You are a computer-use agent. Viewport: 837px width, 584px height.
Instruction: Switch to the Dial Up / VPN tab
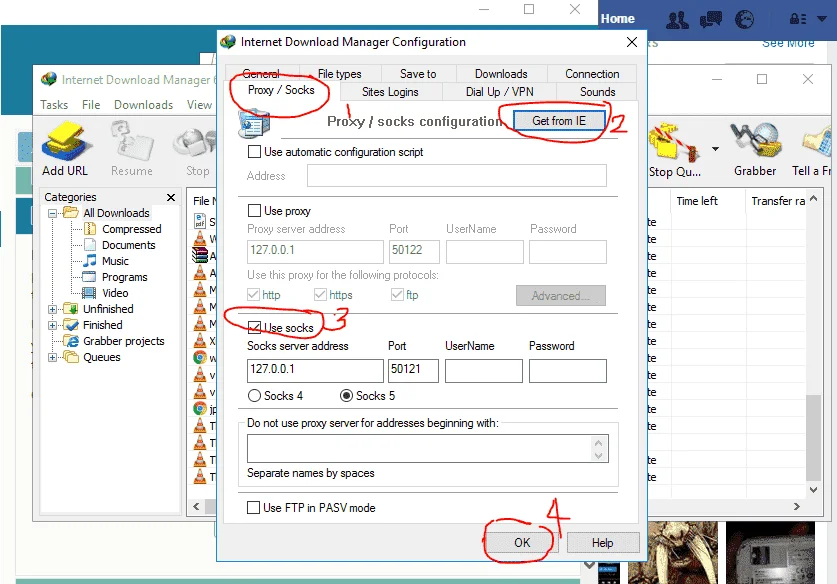click(499, 92)
